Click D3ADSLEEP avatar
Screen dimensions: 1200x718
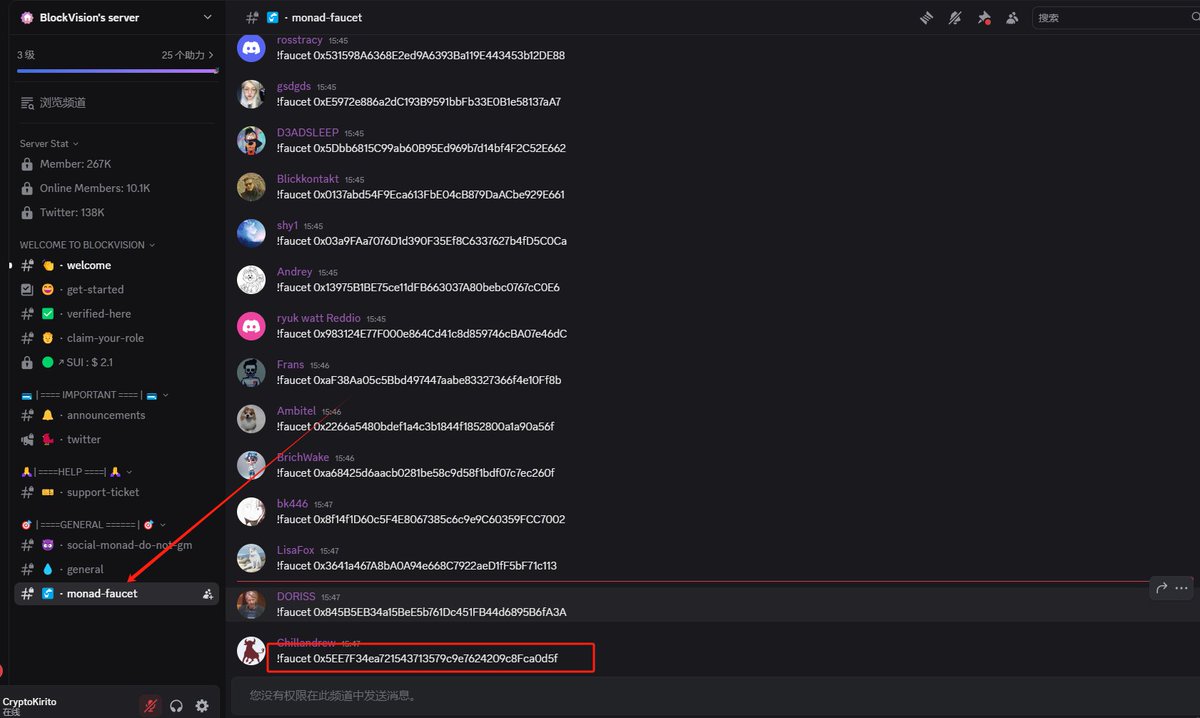coord(251,141)
